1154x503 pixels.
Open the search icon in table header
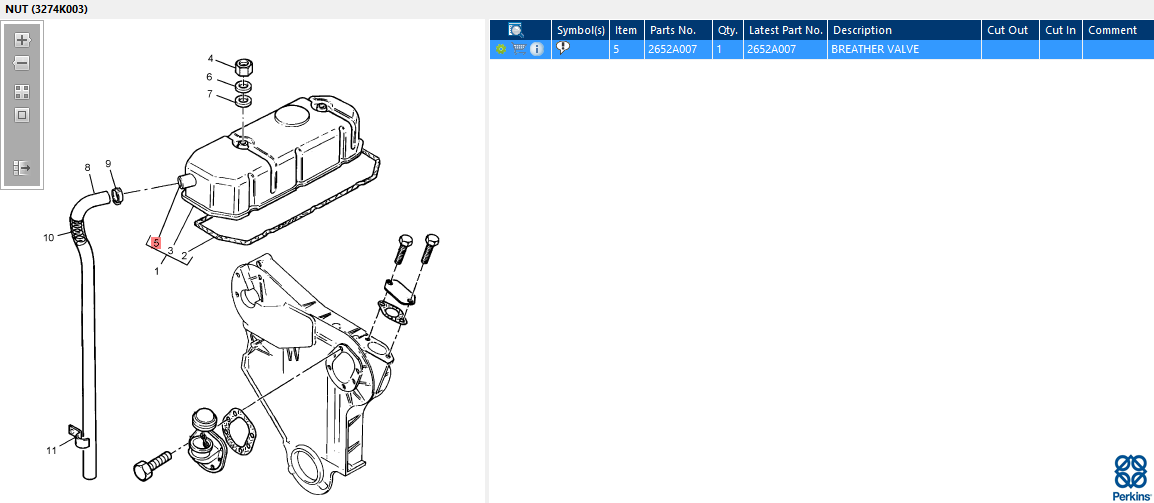click(x=515, y=30)
